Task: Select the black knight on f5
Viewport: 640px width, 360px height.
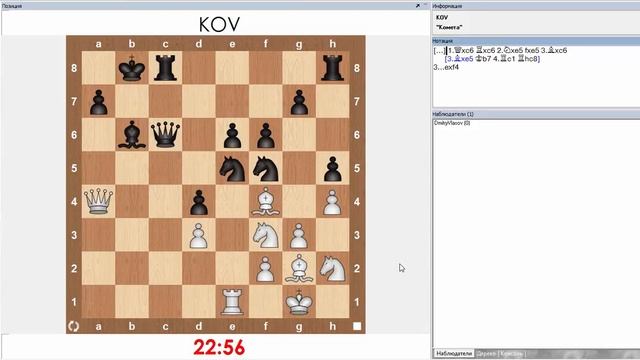Action: coord(266,168)
